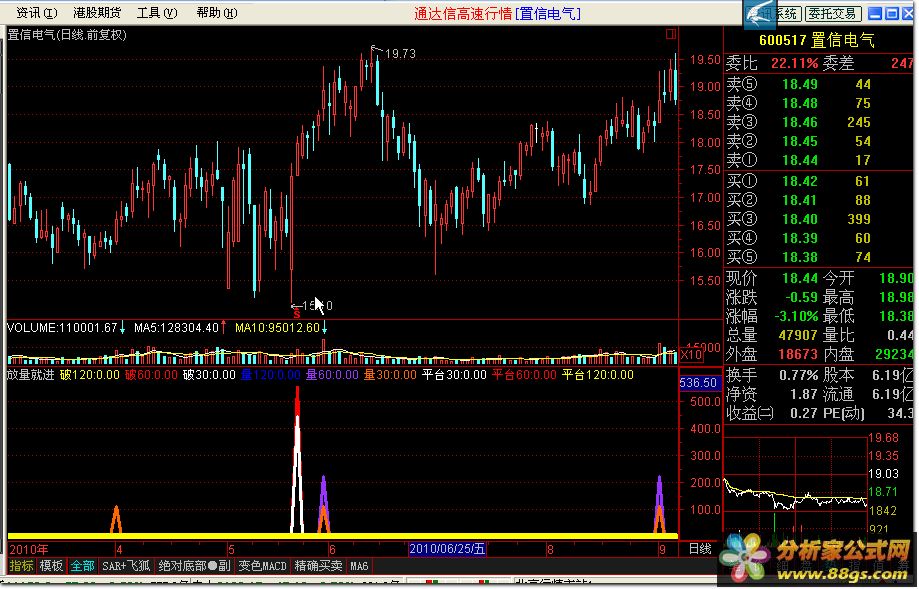Click the 放量就进 indicator name
This screenshot has width=919, height=589.
(x=30, y=375)
